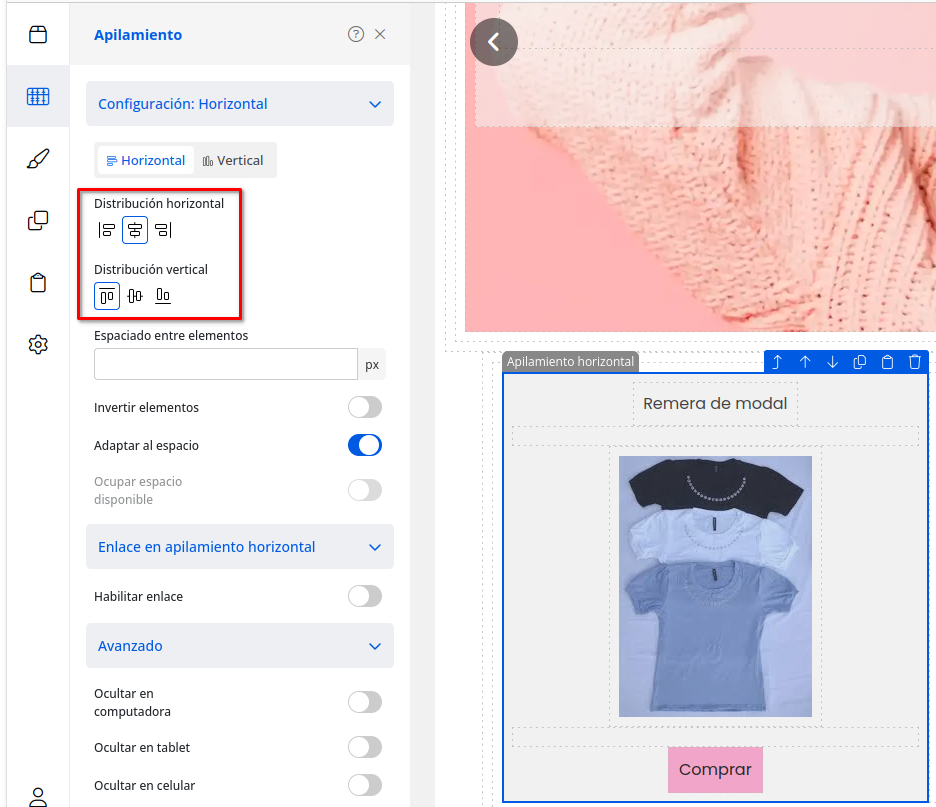The image size is (936, 807).
Task: Click the trash icon on the block toolbar
Action: pyautogui.click(x=914, y=362)
